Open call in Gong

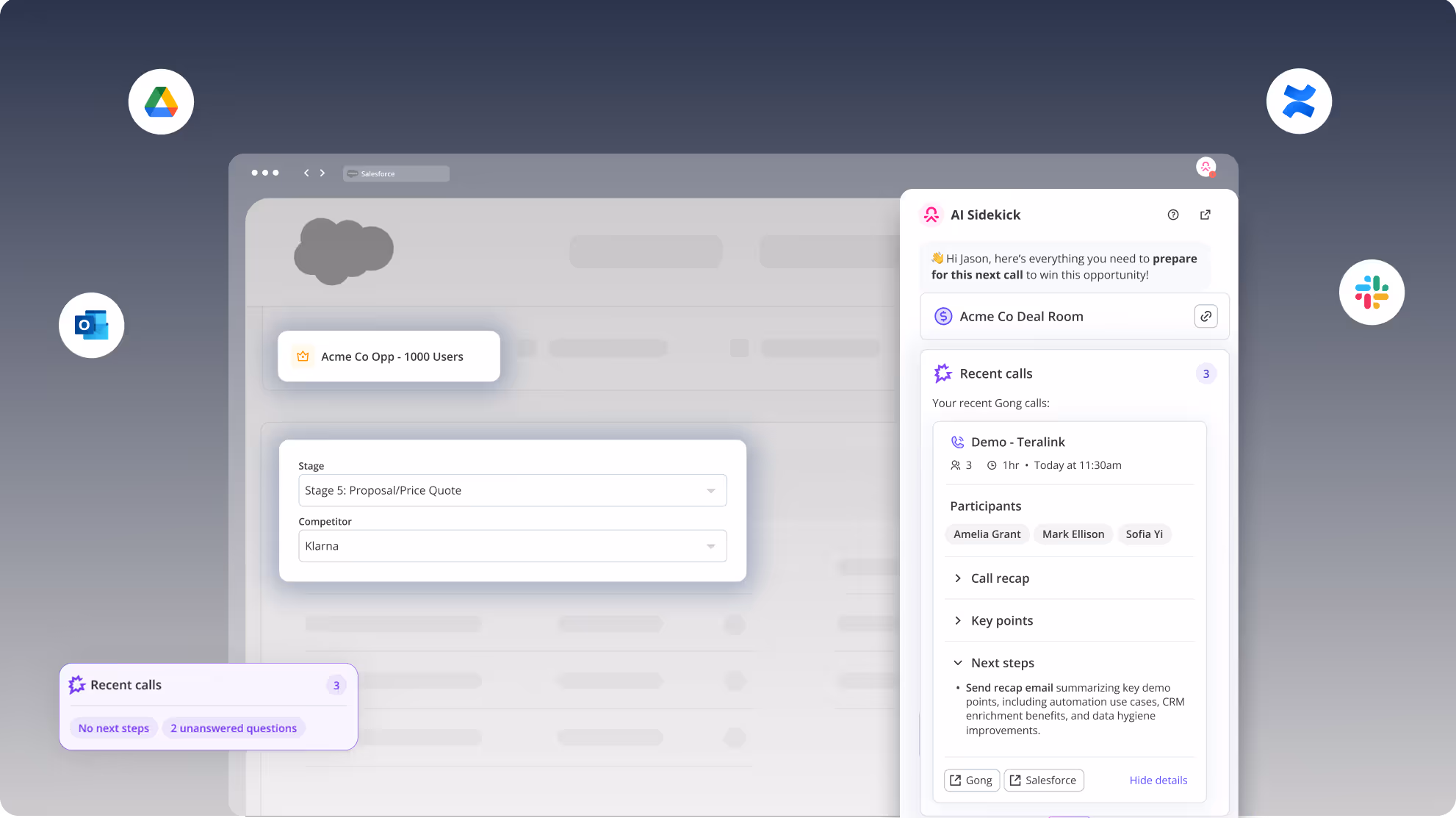971,780
